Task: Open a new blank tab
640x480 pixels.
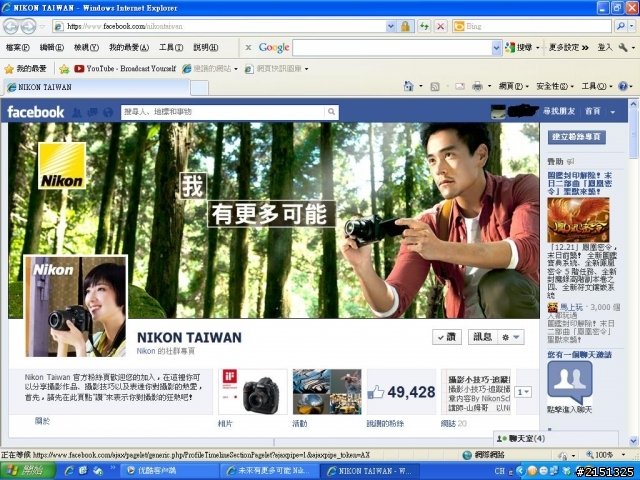Action: (200, 88)
